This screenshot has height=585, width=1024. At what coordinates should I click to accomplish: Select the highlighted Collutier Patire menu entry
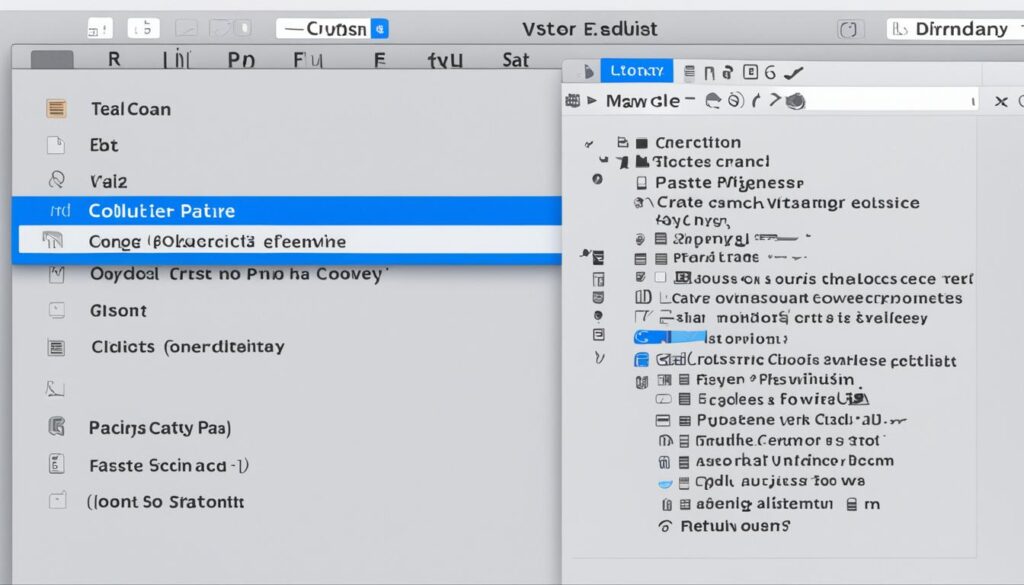287,211
